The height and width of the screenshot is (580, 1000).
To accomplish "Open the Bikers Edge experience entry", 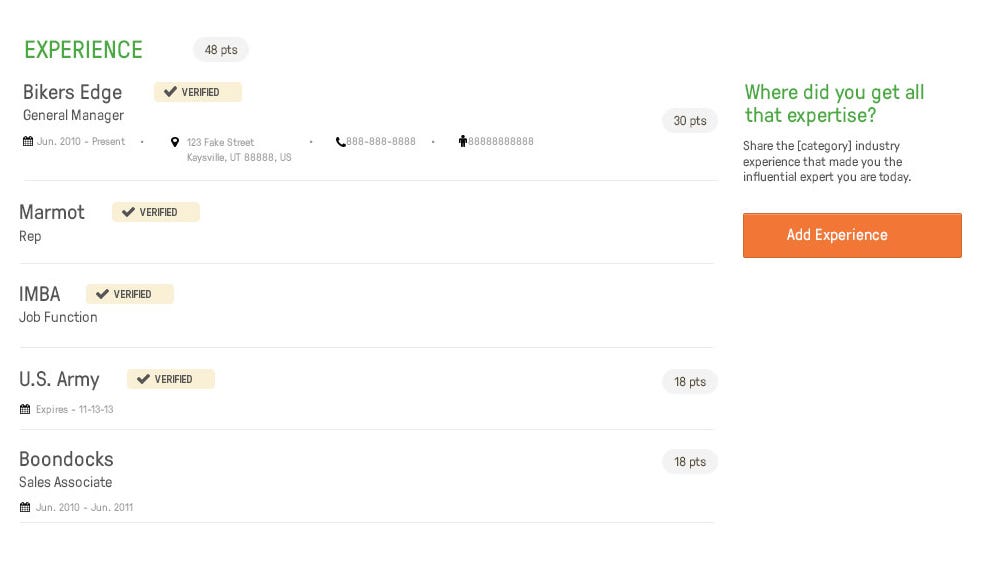I will pos(72,92).
